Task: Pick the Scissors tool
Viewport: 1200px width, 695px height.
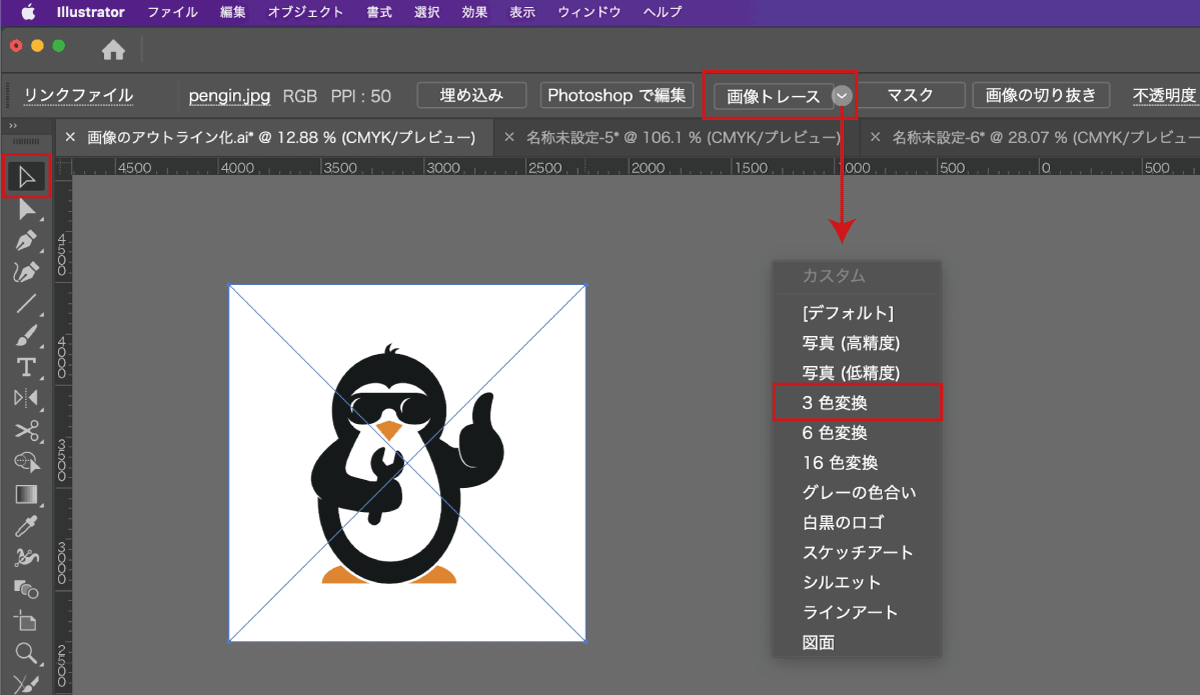Action: tap(26, 430)
